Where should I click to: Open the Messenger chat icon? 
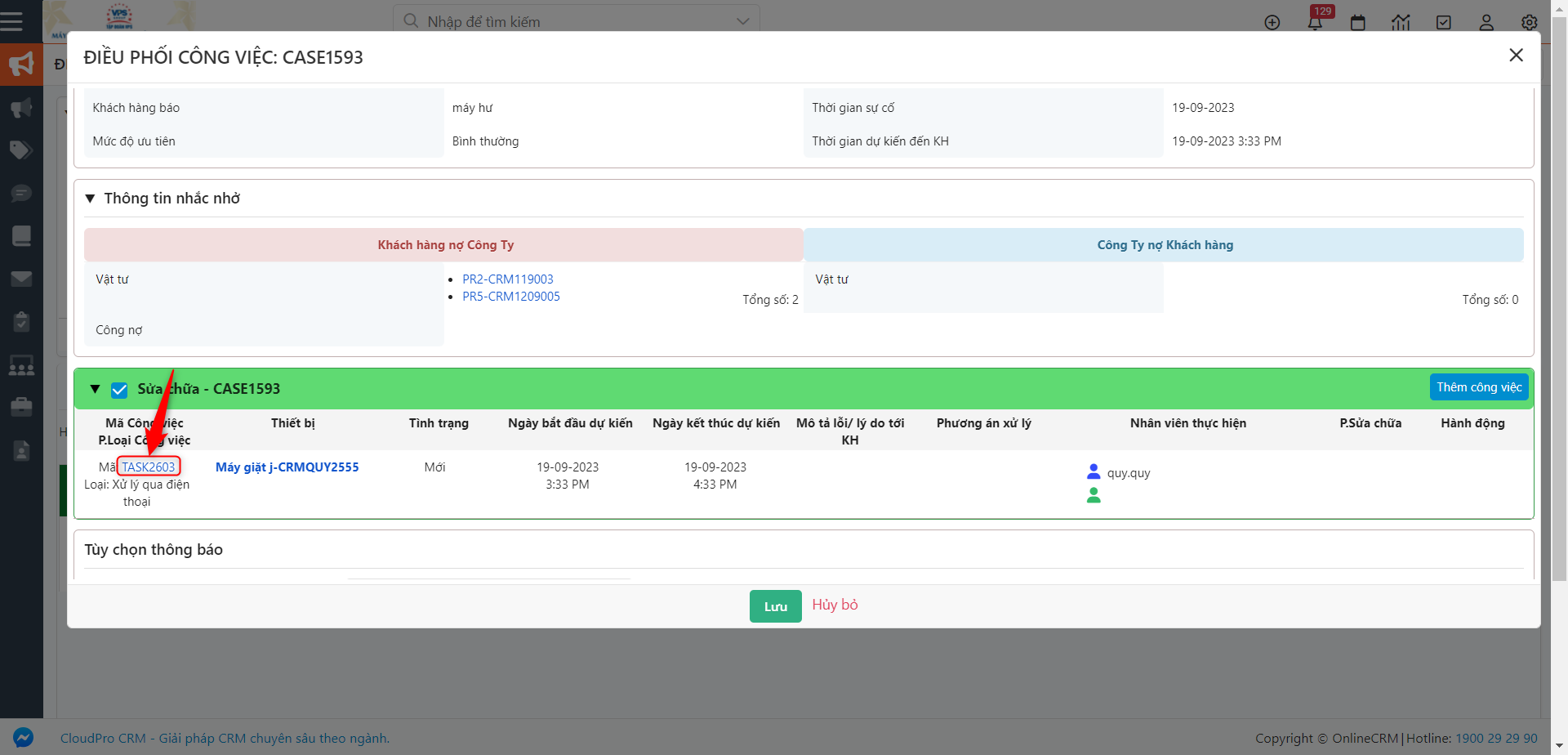coord(24,738)
